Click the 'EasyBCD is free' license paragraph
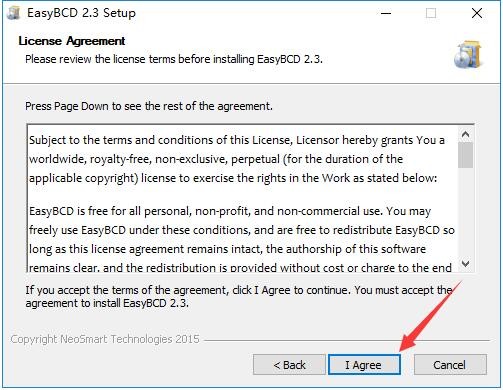 (242, 239)
